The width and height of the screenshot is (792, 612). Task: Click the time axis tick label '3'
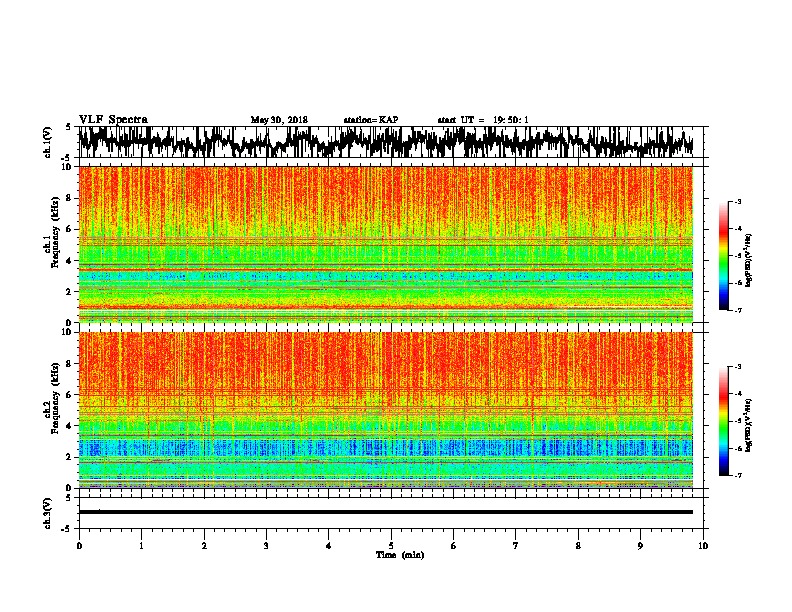tap(266, 546)
